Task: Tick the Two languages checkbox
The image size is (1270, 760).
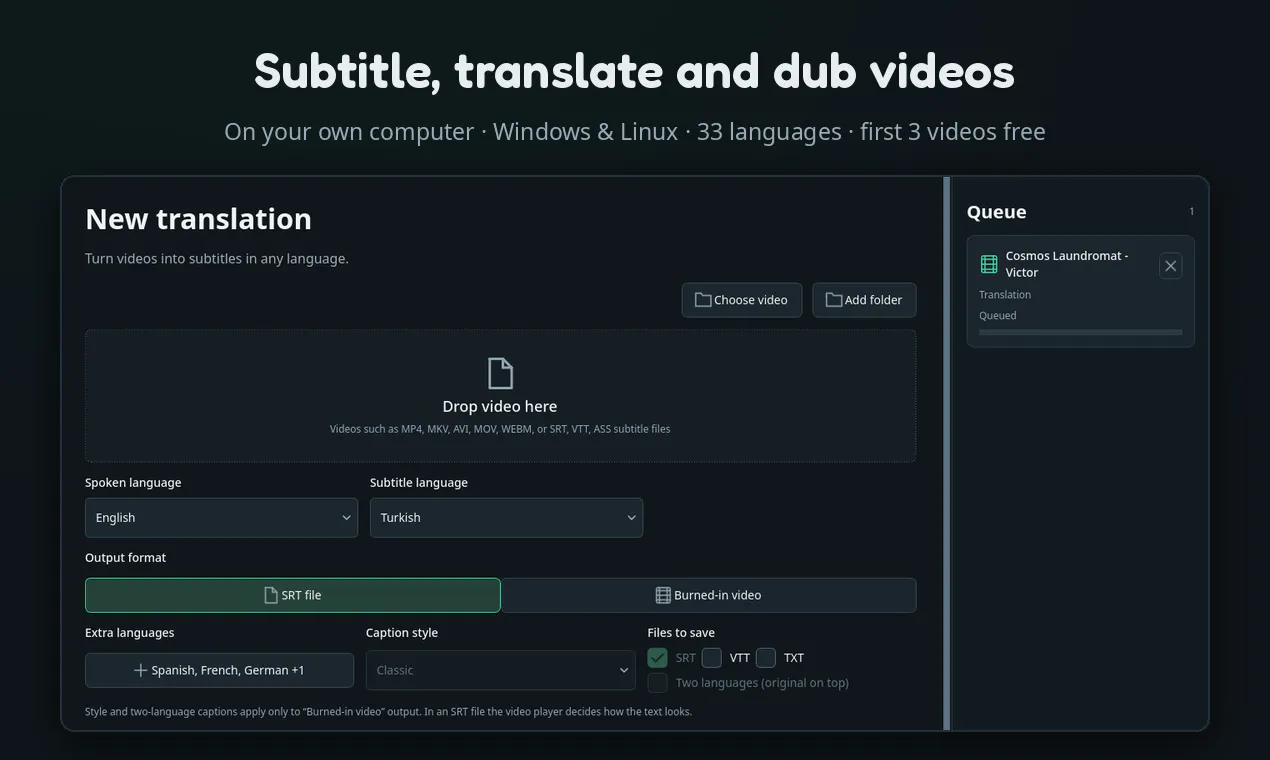Action: [657, 683]
